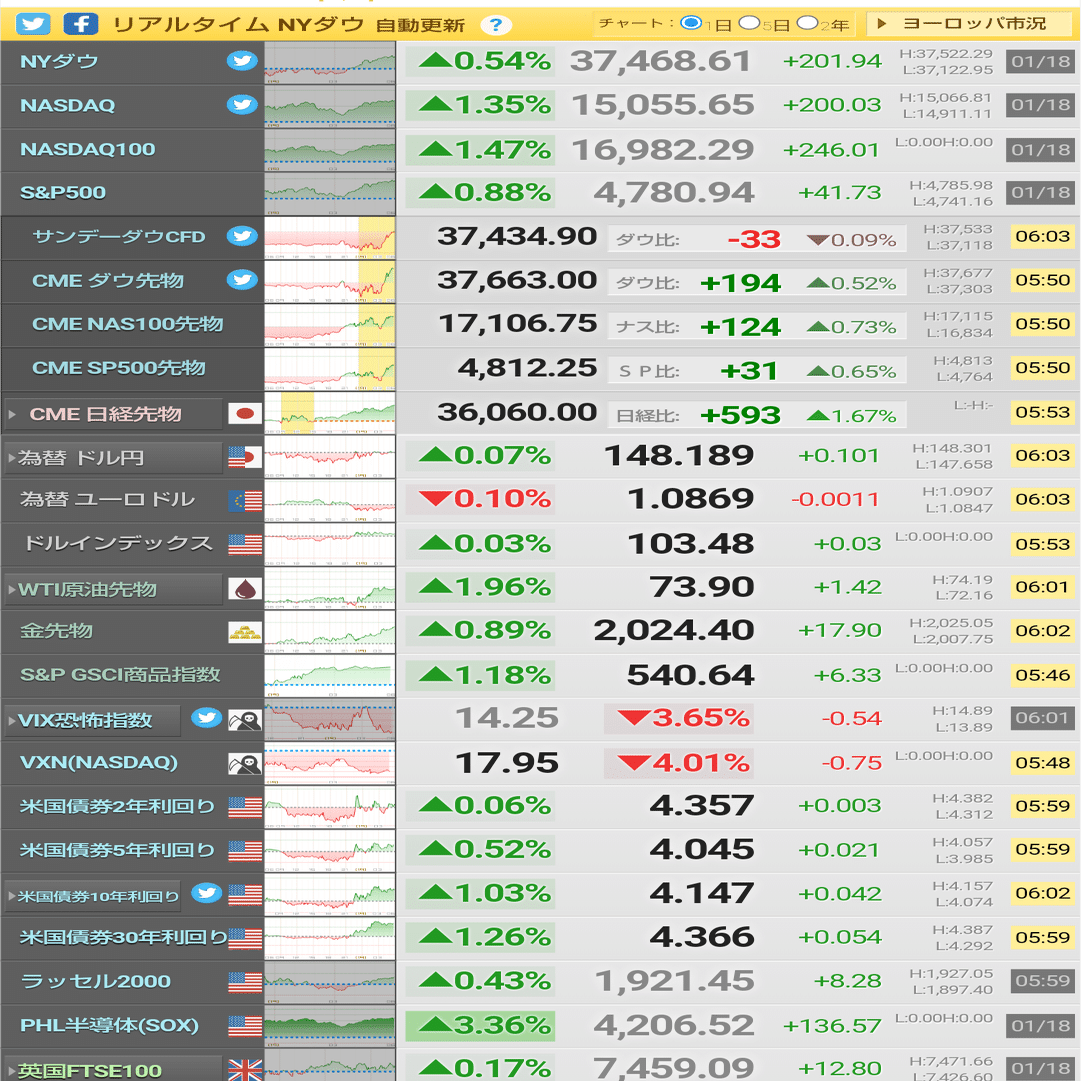Image resolution: width=1081 pixels, height=1081 pixels.
Task: Click Twitter icon on CME ダウ先物 row
Action: (242, 280)
